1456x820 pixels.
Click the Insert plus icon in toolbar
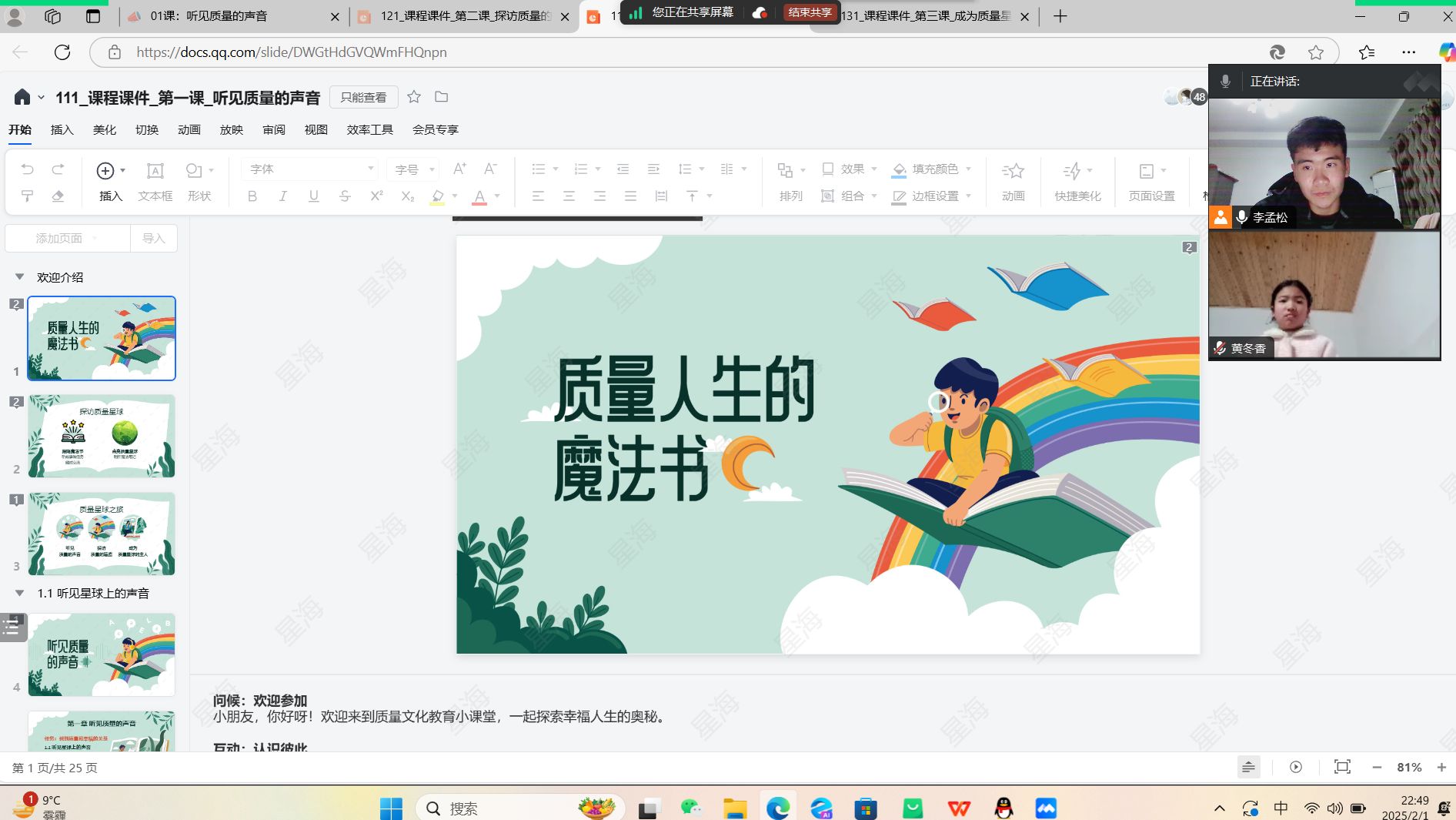(x=105, y=170)
